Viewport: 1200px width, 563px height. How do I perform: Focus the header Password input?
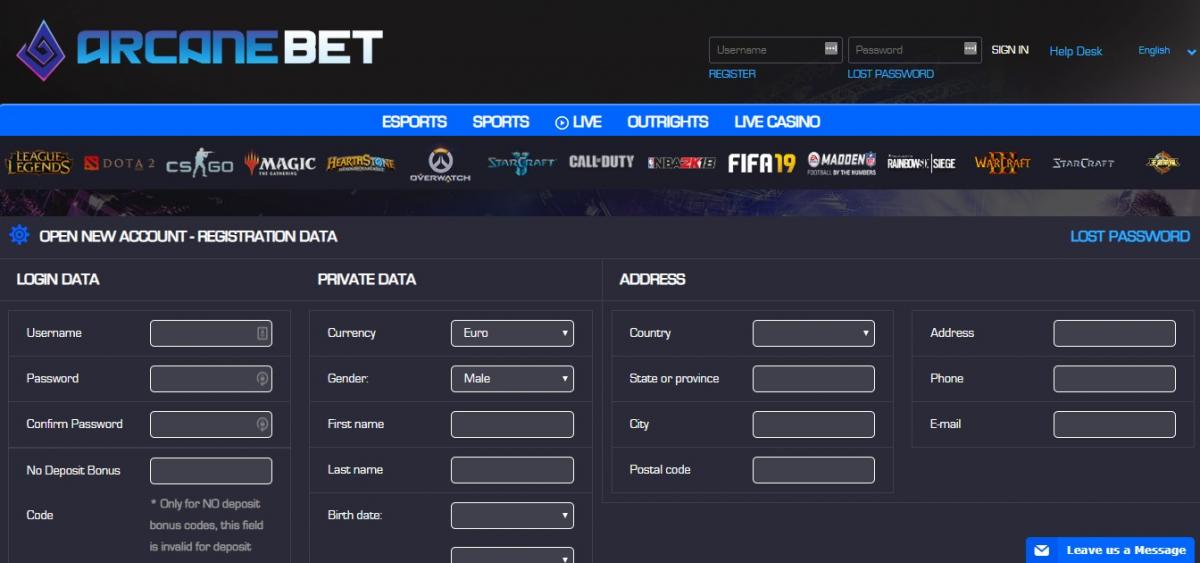[x=915, y=49]
